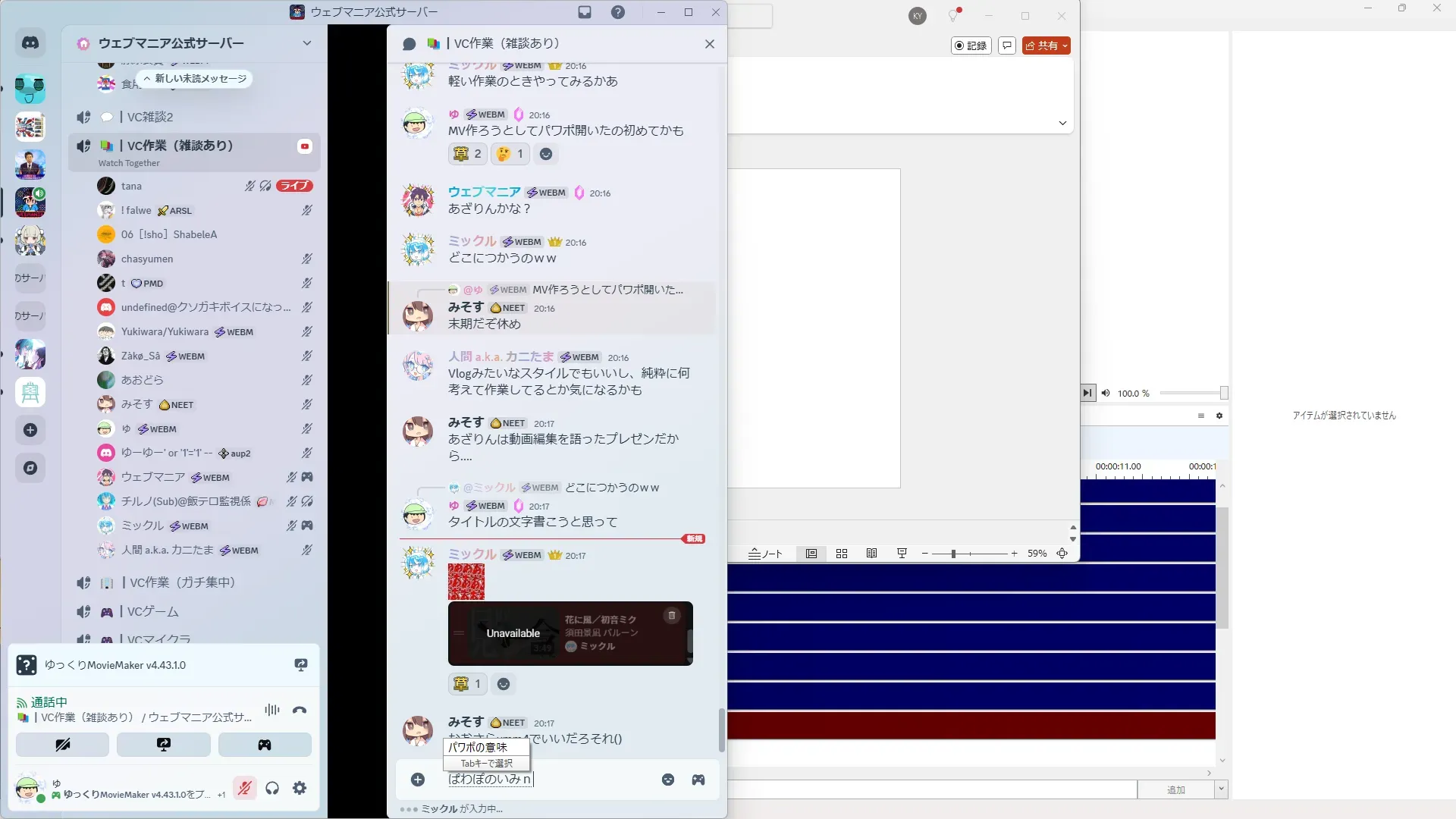Click the disconnect call phone icon
This screenshot has height=819, width=1456.
[300, 711]
